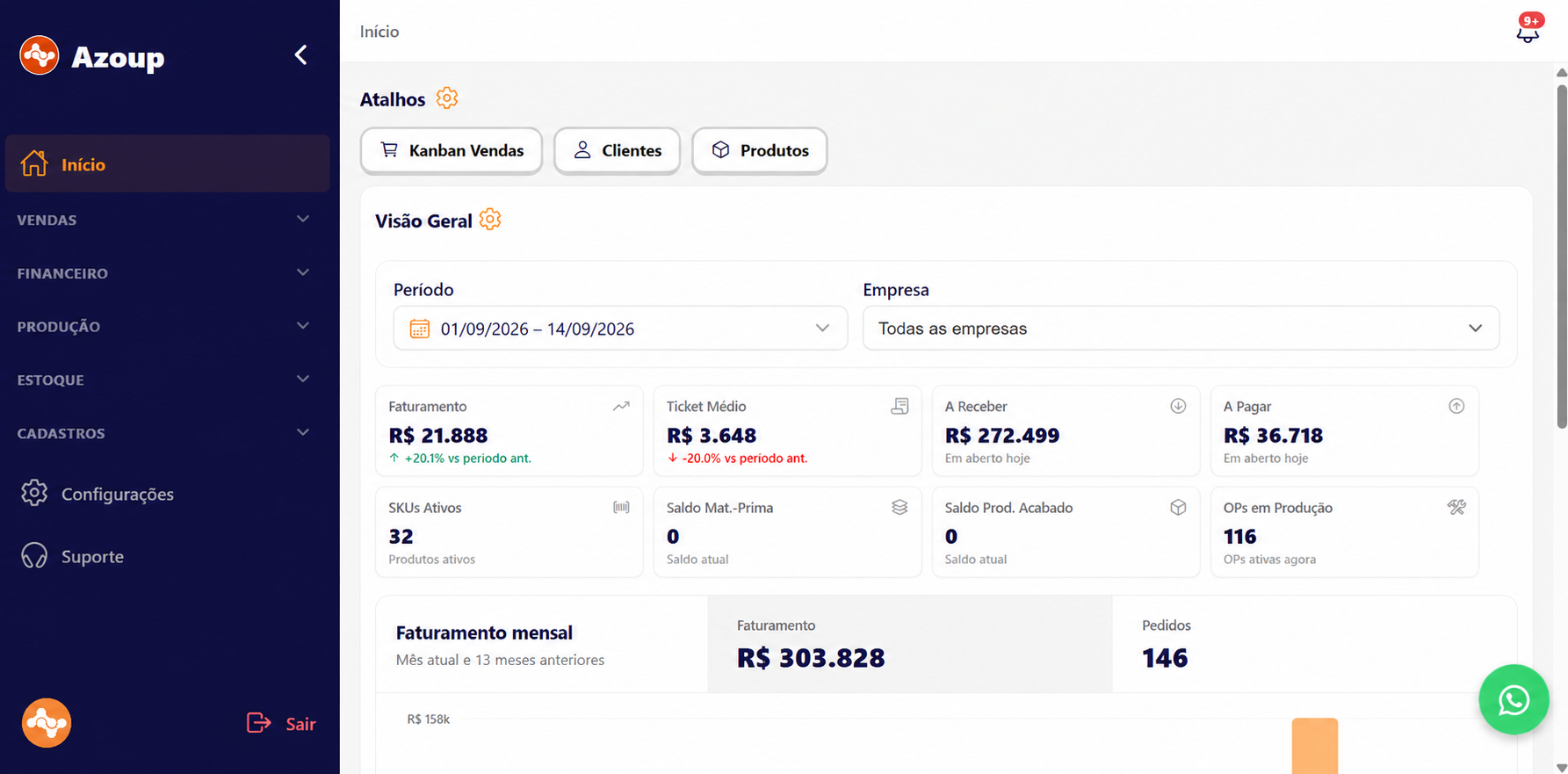Click the R$ 158k chart axis label
This screenshot has width=1568, height=774.
click(x=429, y=719)
